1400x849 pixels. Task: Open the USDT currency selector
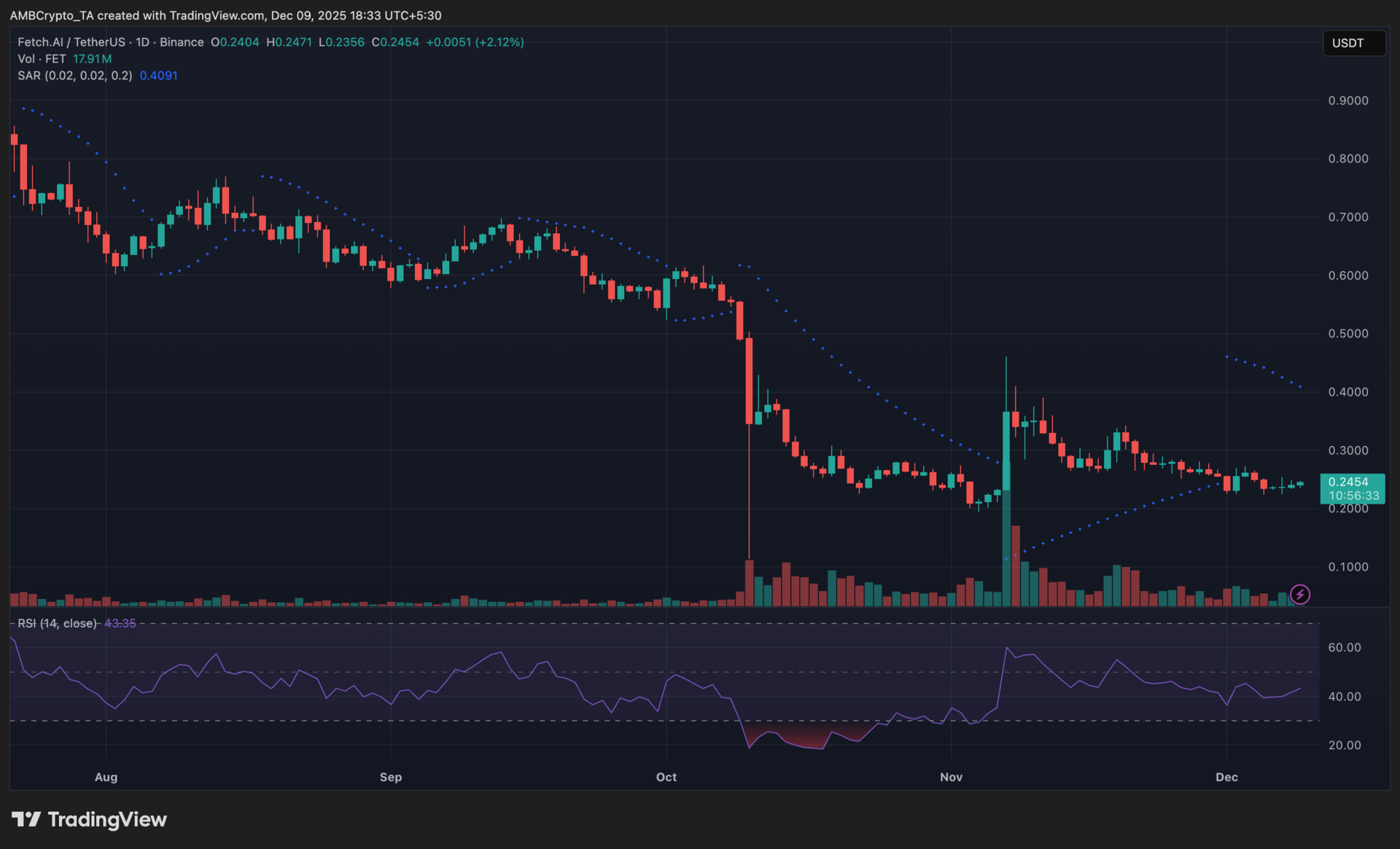pyautogui.click(x=1353, y=43)
